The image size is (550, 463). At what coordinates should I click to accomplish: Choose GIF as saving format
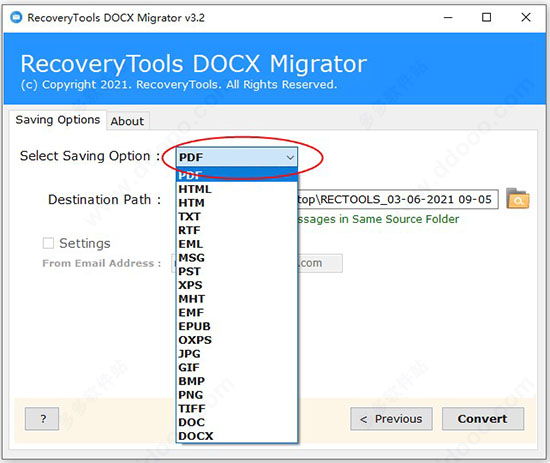point(237,367)
